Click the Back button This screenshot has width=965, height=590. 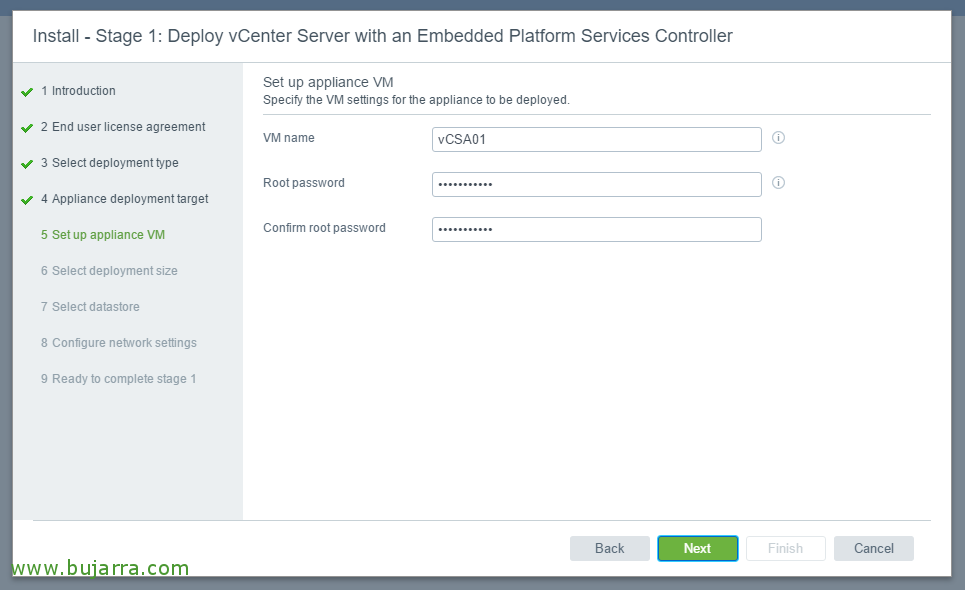coord(609,548)
